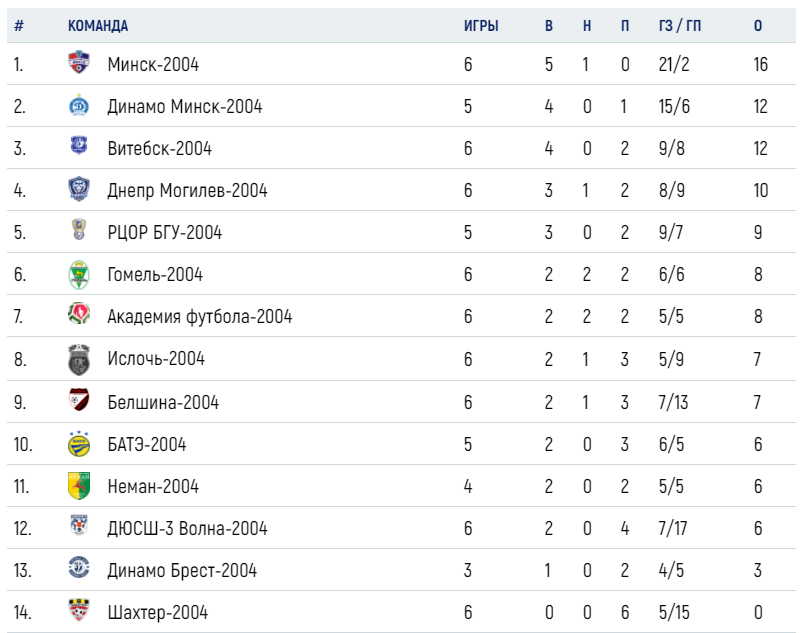Click the # rank column header
The width and height of the screenshot is (804, 633).
point(19,26)
